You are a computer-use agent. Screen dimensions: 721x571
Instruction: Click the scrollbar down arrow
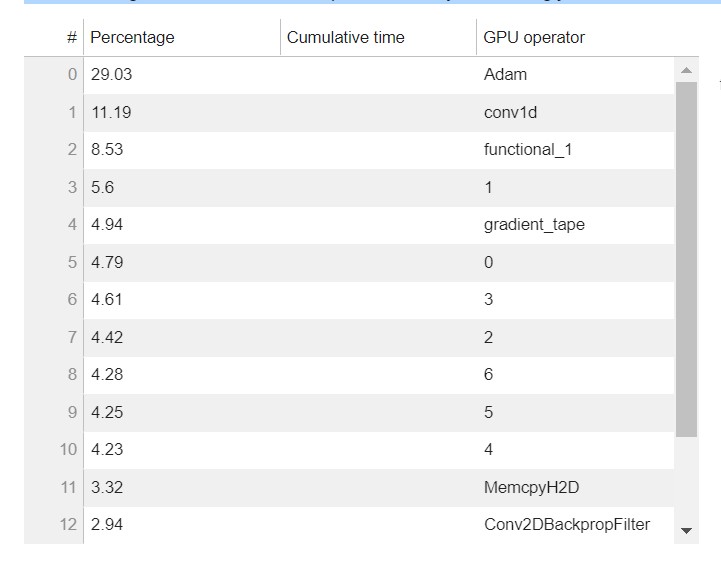pyautogui.click(x=686, y=531)
